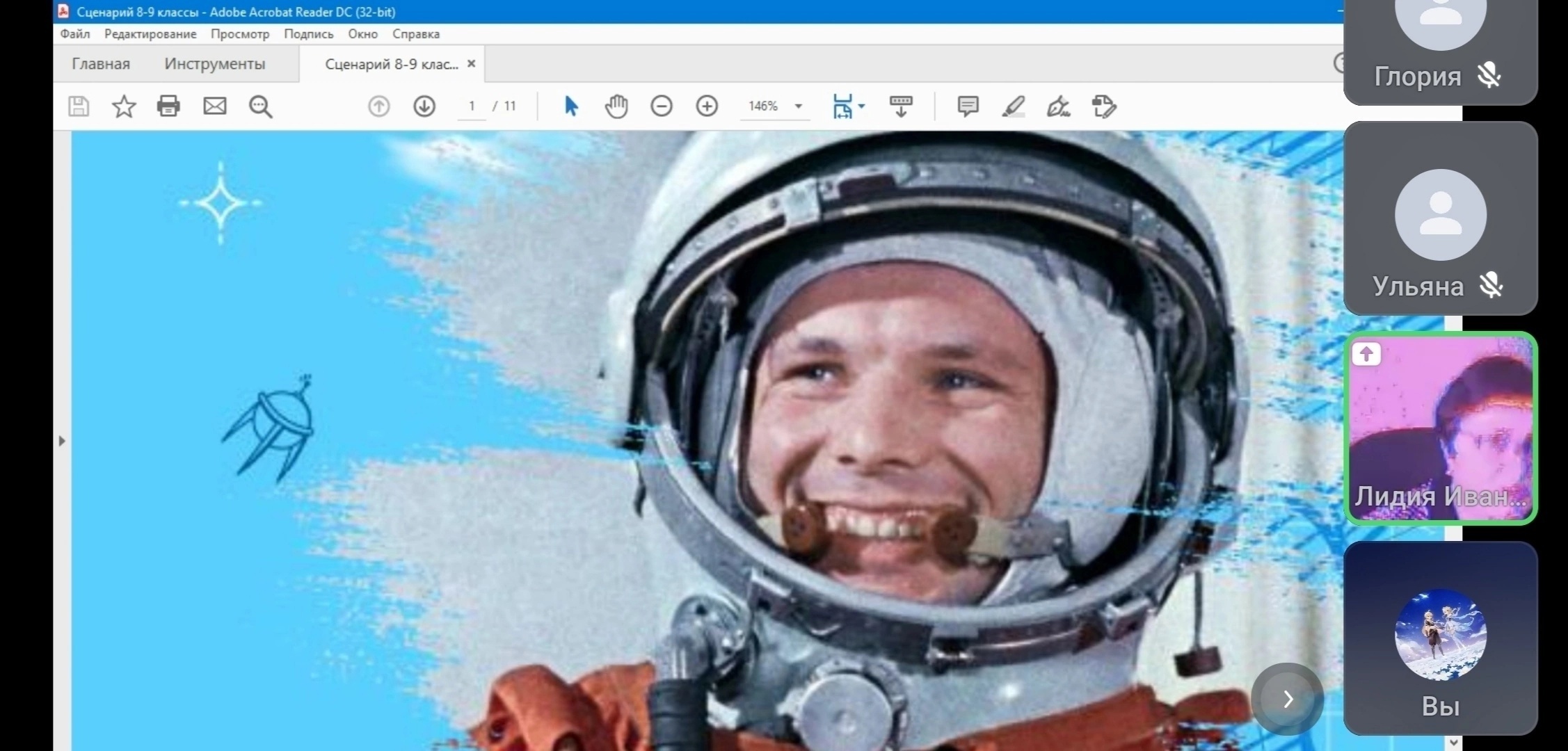Open the Find text magnifier tool
1568x751 pixels.
(x=261, y=106)
